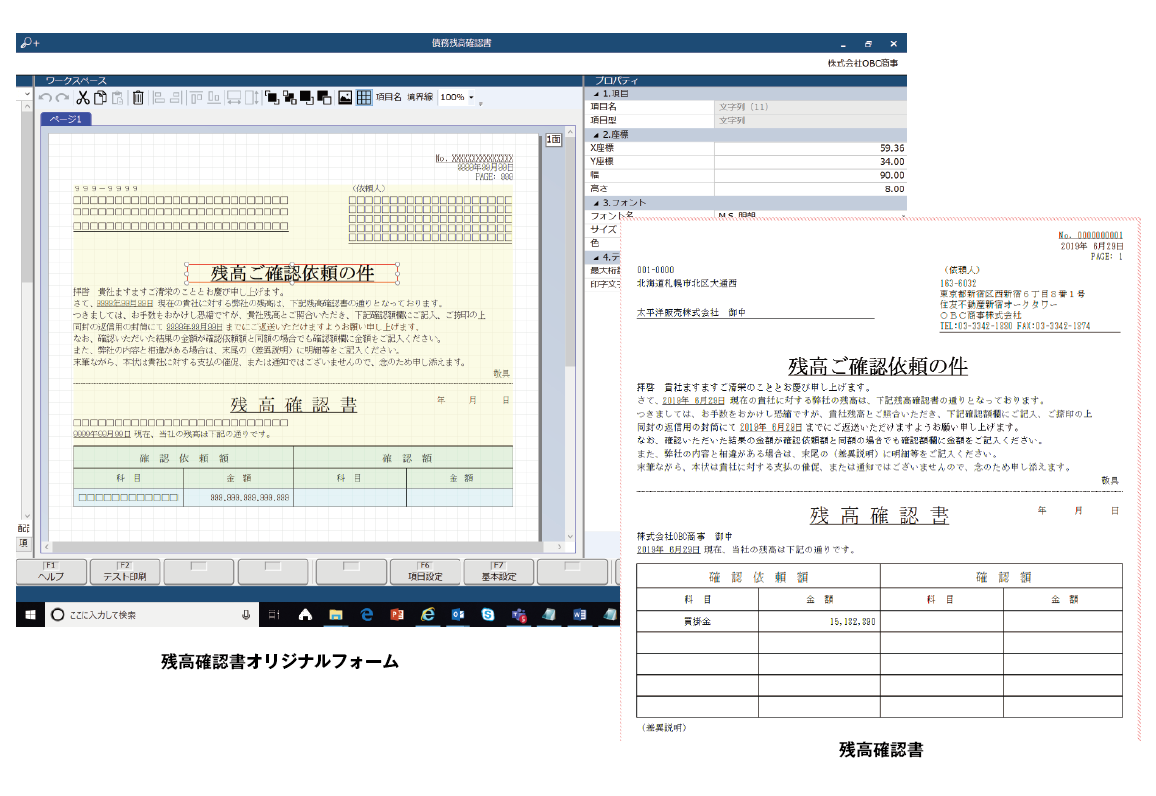Image resolution: width=1156 pixels, height=796 pixels.
Task: Click the 確認依頼額 table header cell
Action: [x=184, y=458]
